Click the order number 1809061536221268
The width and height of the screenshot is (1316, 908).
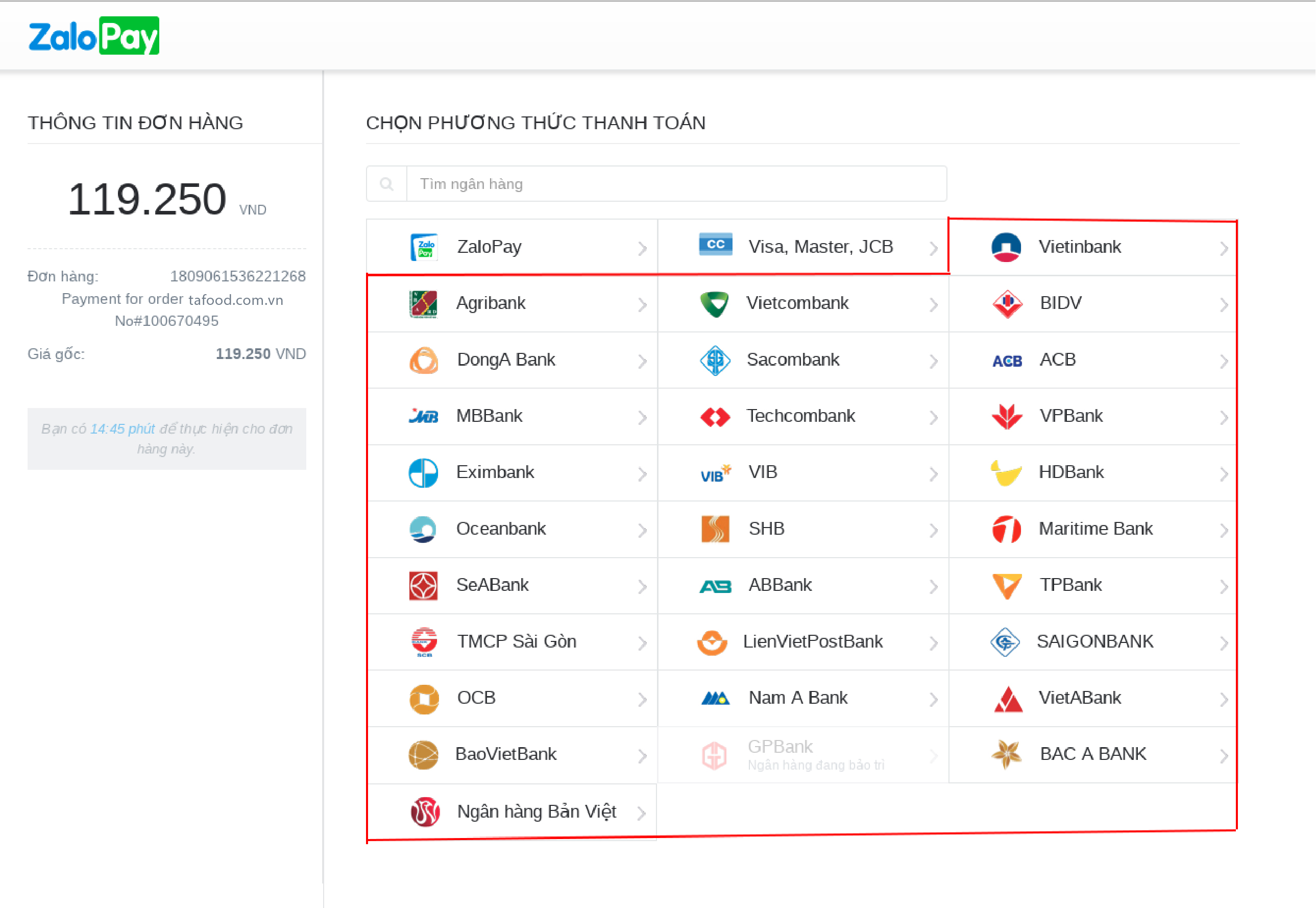(238, 276)
